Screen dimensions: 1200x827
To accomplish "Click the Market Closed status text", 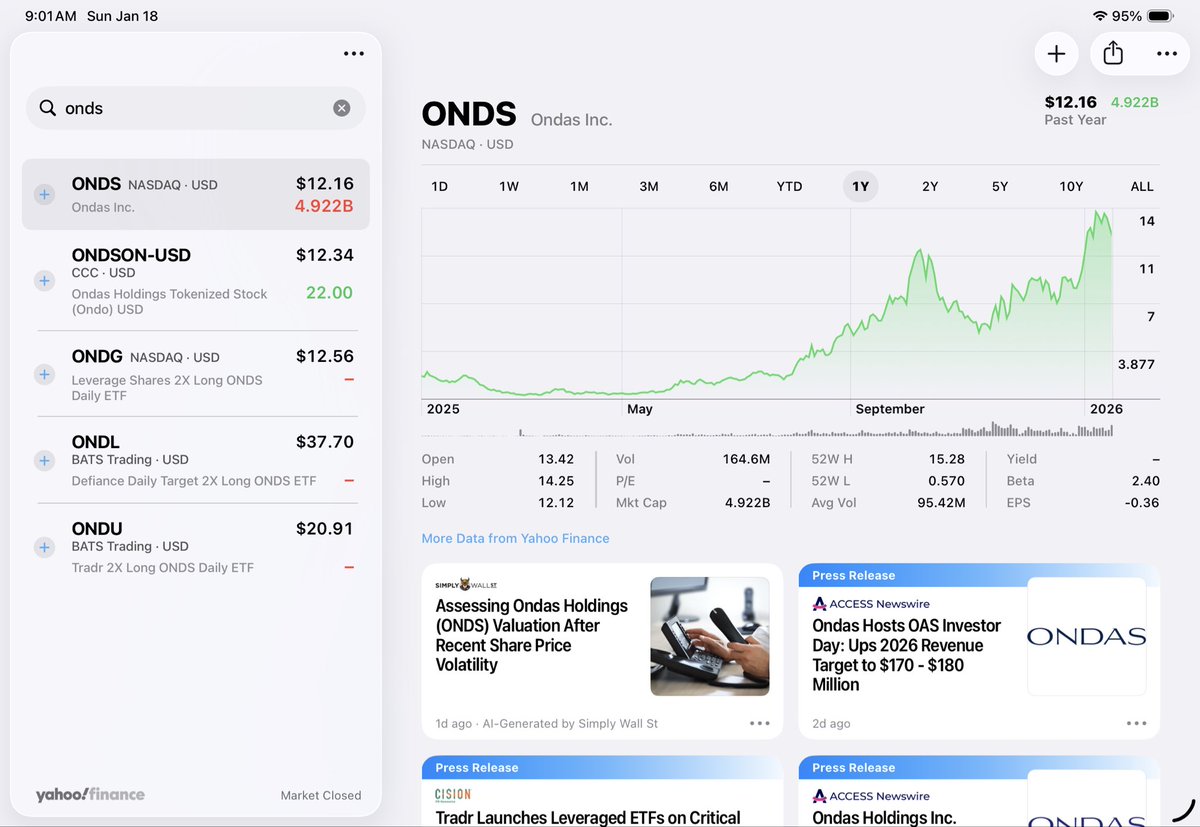I will 321,795.
